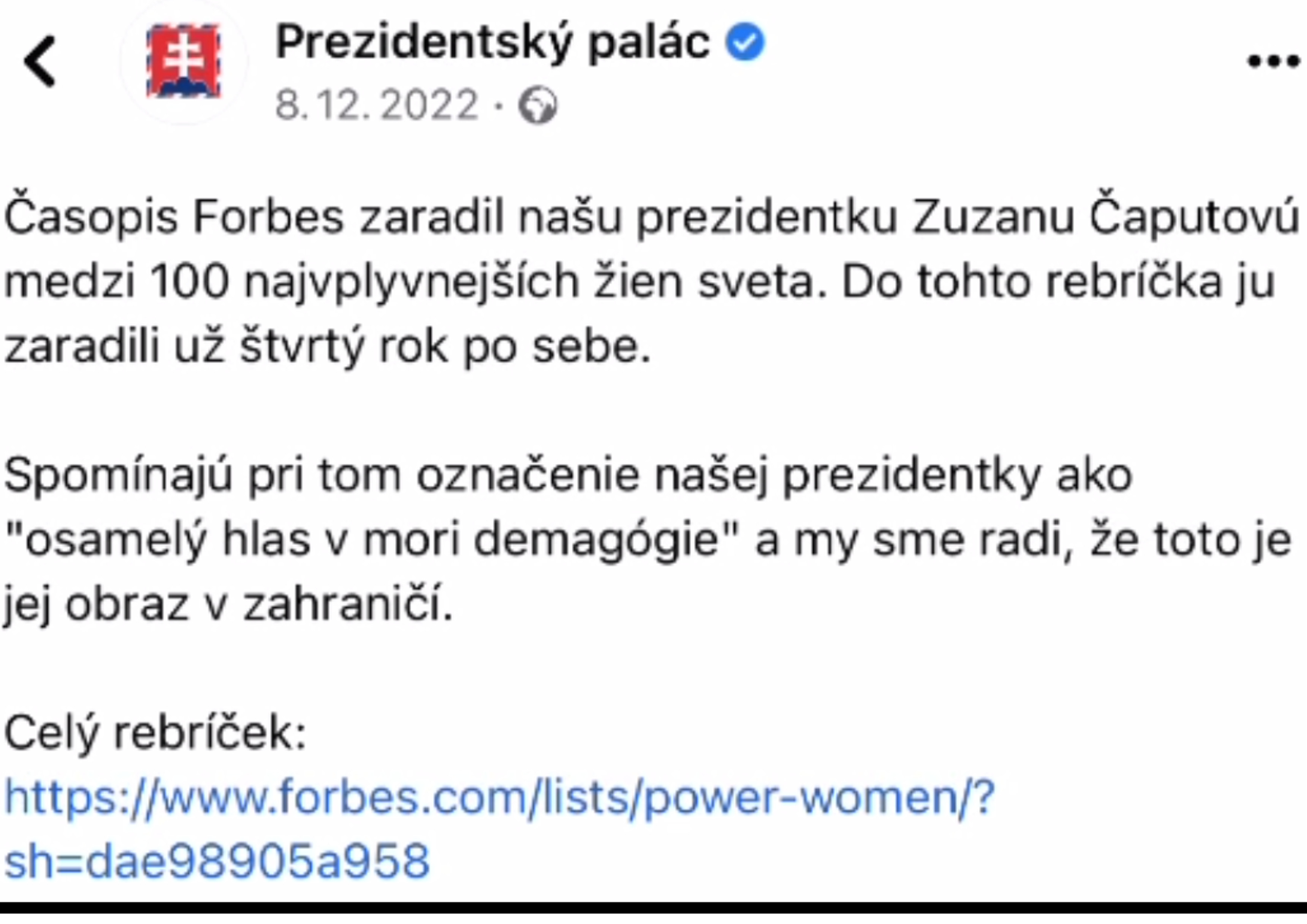The height and width of the screenshot is (924, 1307).
Task: Click the globe public audience icon
Action: point(537,105)
